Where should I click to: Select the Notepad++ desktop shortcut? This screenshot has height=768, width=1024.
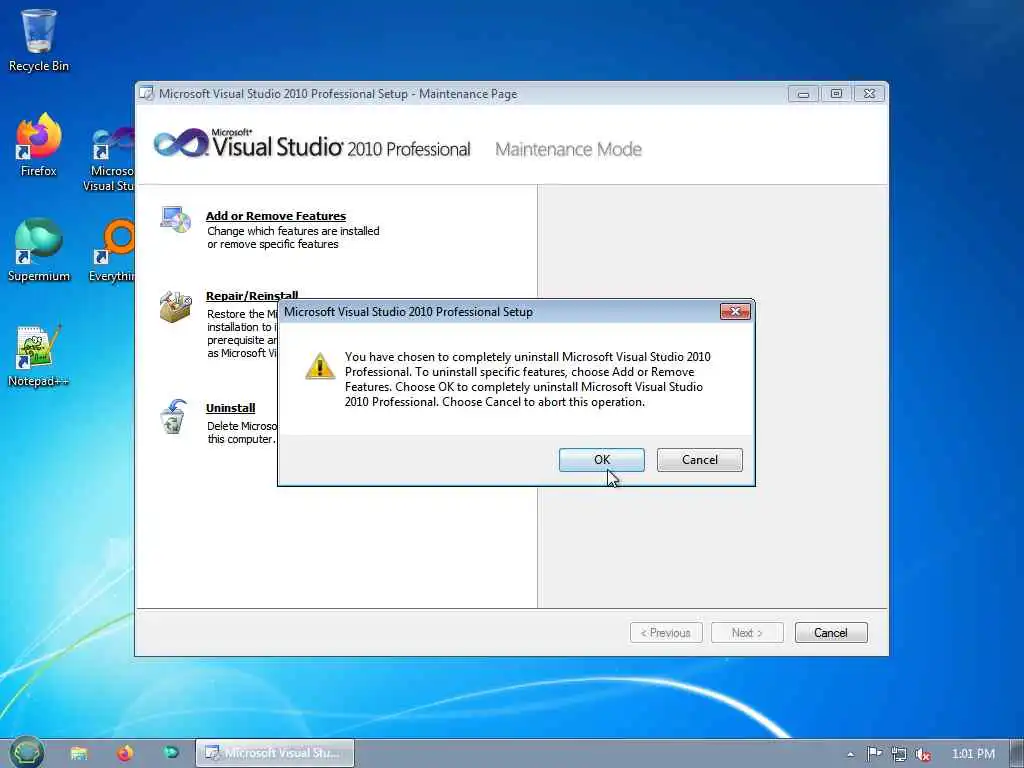39,355
